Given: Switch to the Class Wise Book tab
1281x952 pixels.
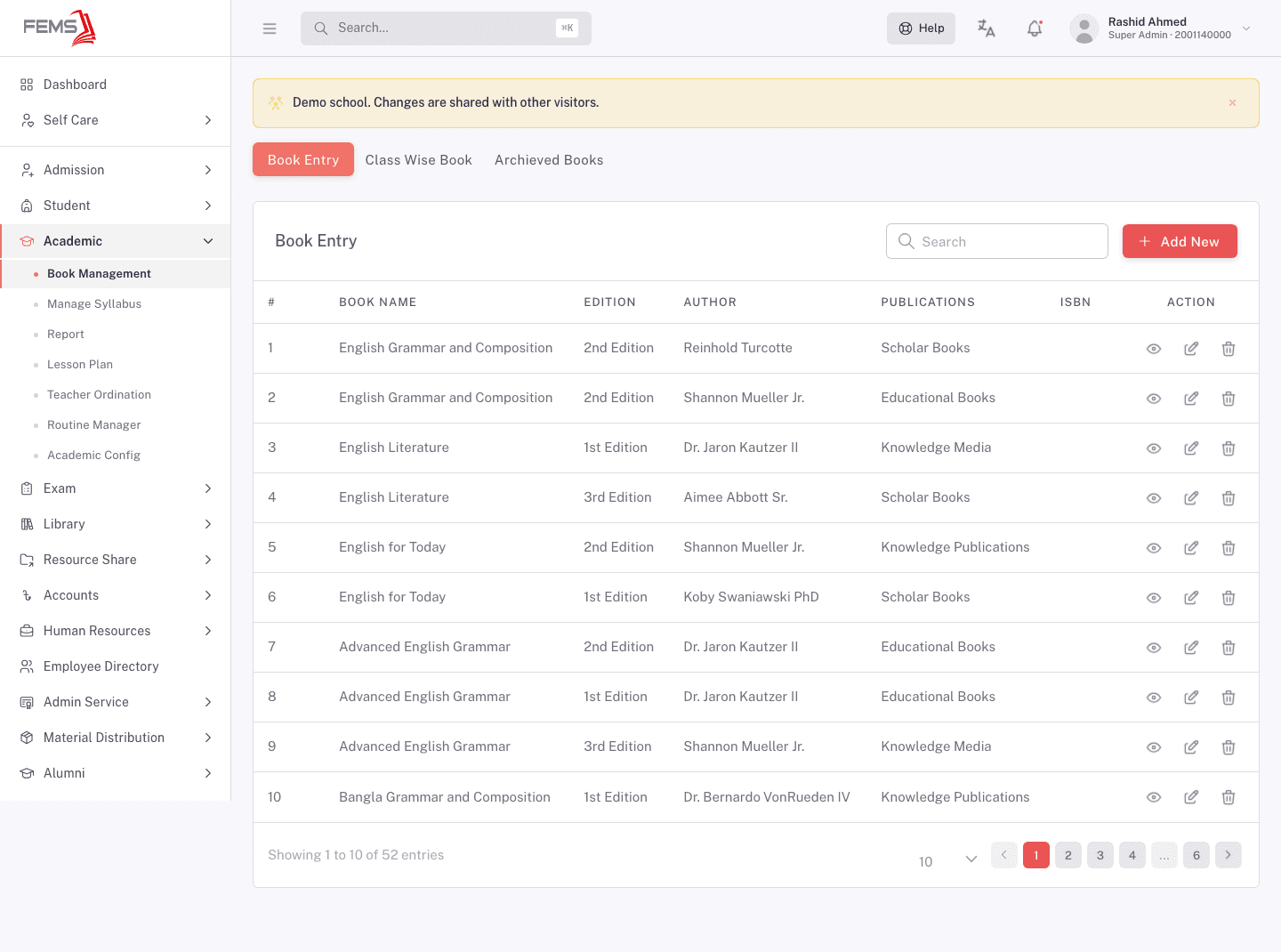Looking at the screenshot, I should pyautogui.click(x=419, y=160).
